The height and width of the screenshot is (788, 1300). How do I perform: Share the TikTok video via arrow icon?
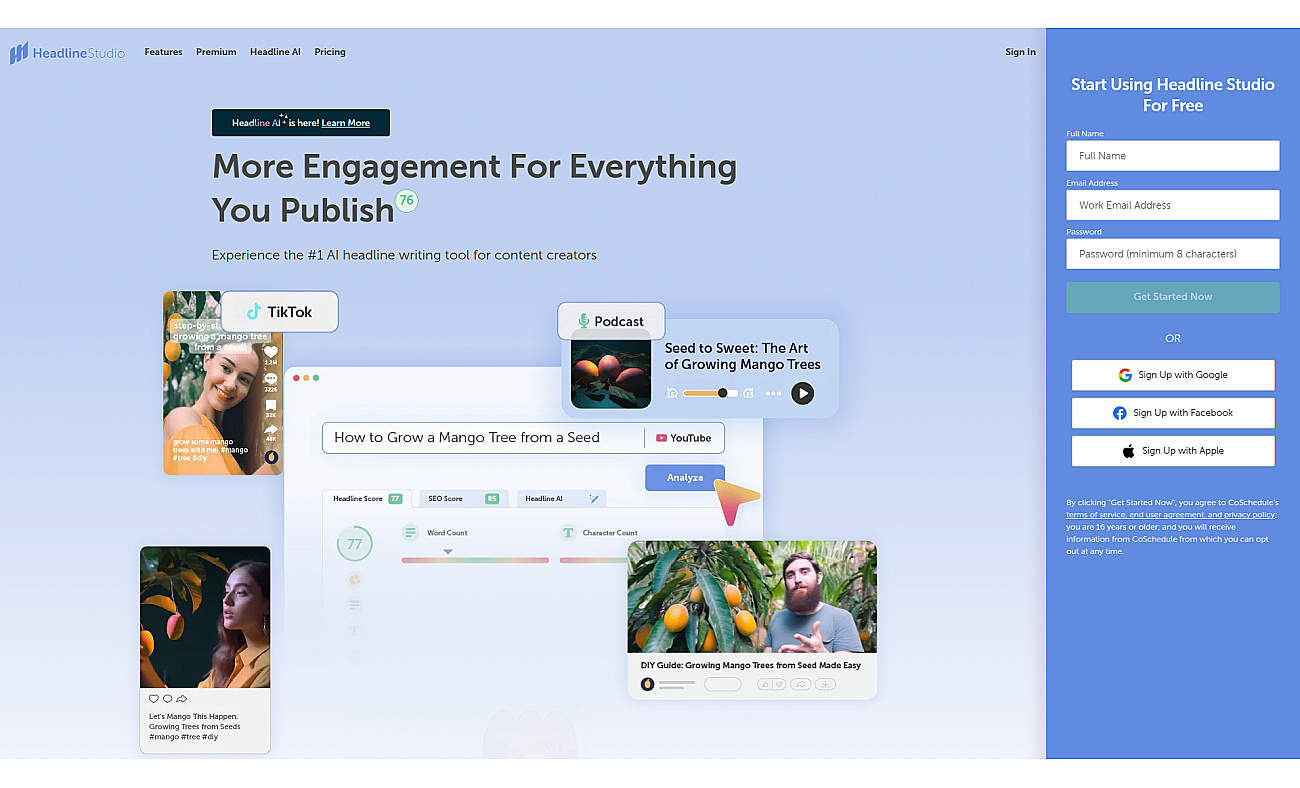(270, 430)
